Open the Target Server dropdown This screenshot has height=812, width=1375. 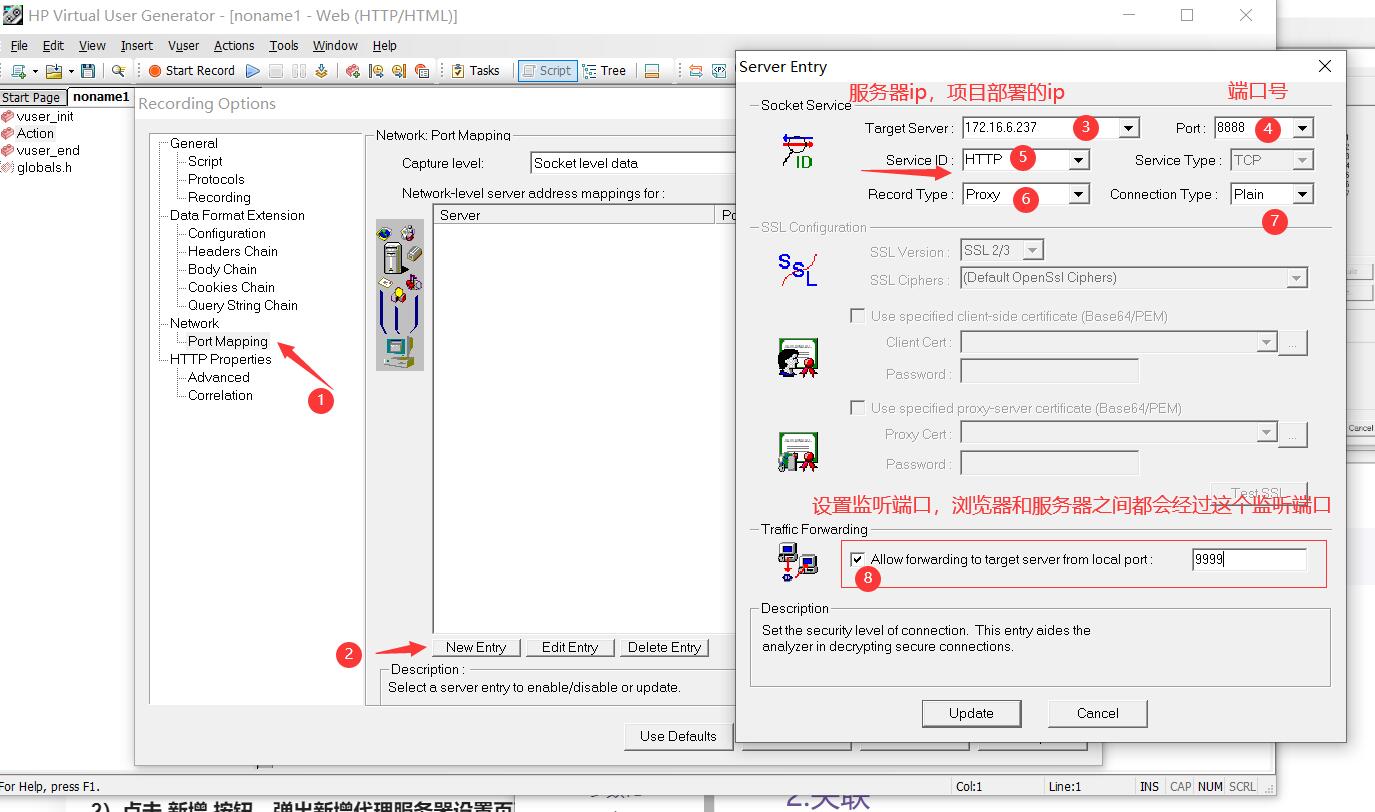coord(1129,128)
